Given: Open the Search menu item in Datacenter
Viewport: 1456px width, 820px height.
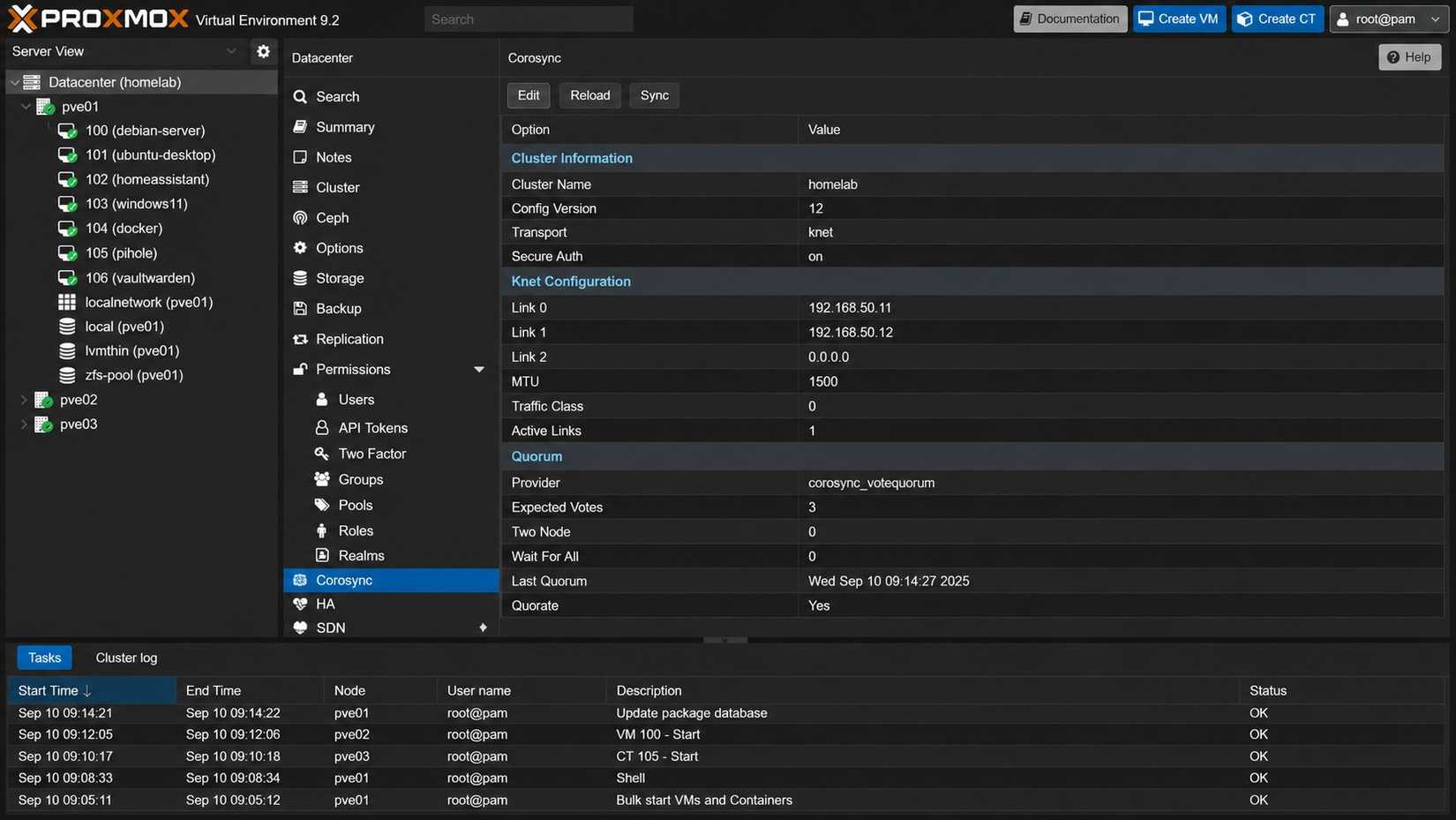Looking at the screenshot, I should (x=391, y=96).
